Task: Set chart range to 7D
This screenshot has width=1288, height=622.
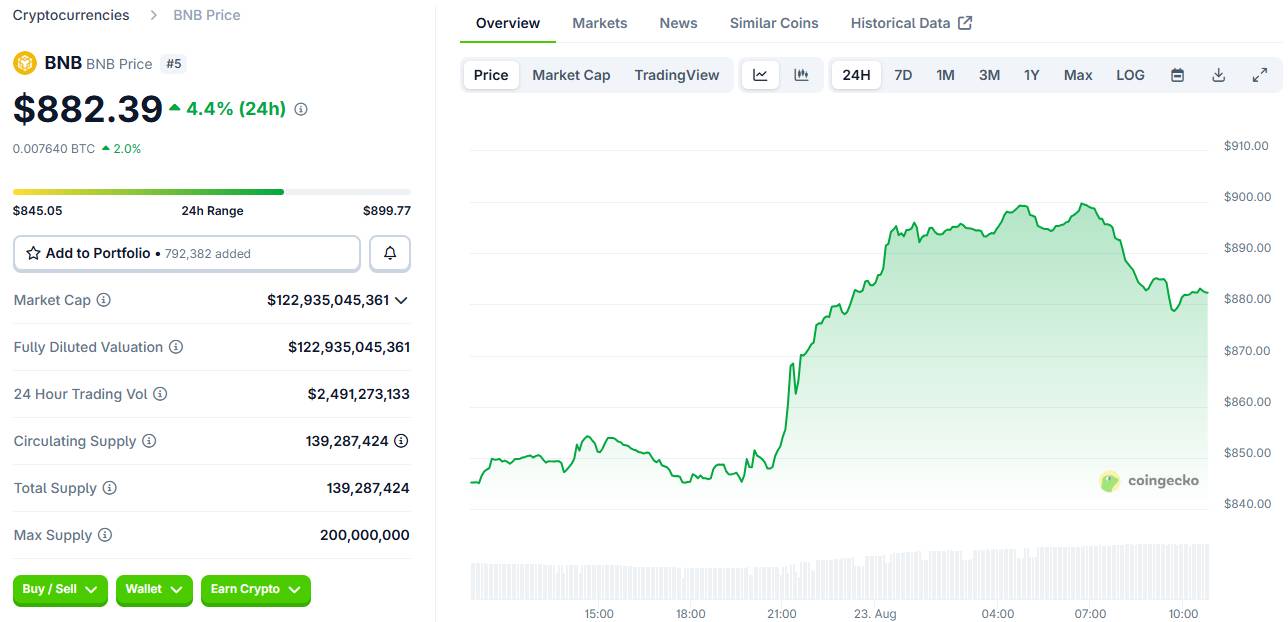Action: [x=903, y=75]
